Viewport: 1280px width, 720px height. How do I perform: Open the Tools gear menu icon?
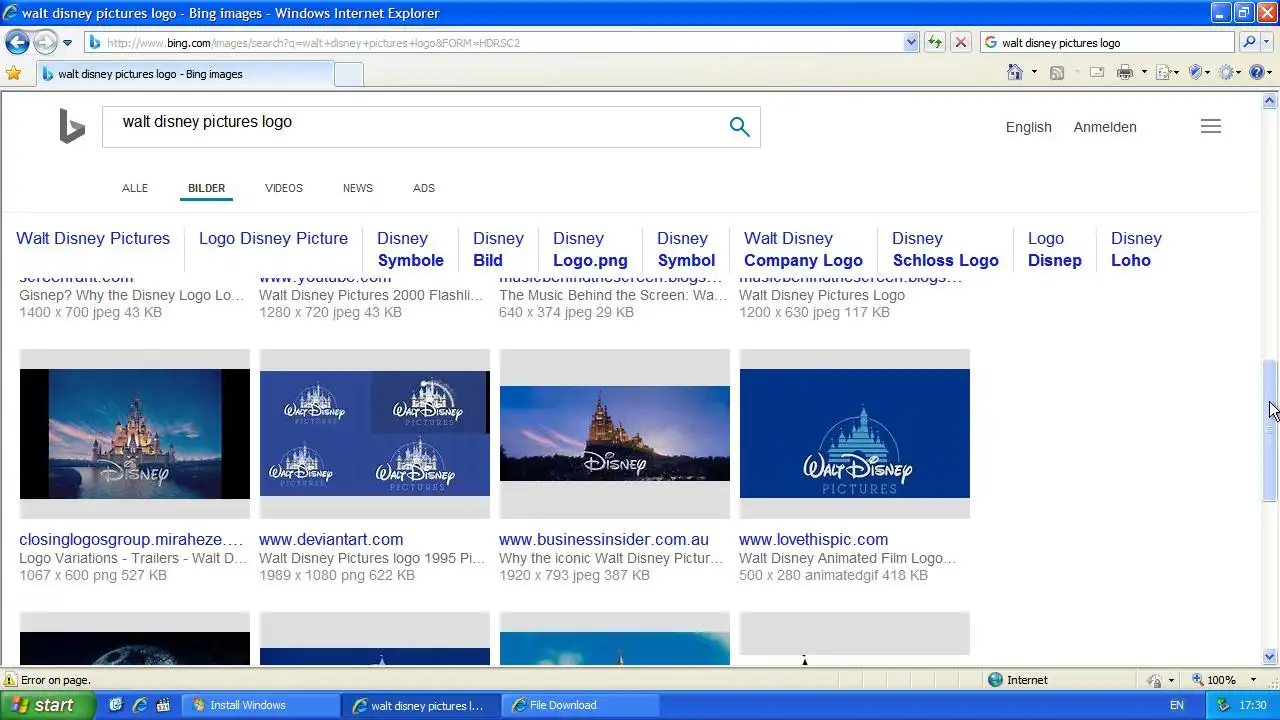click(x=1227, y=72)
